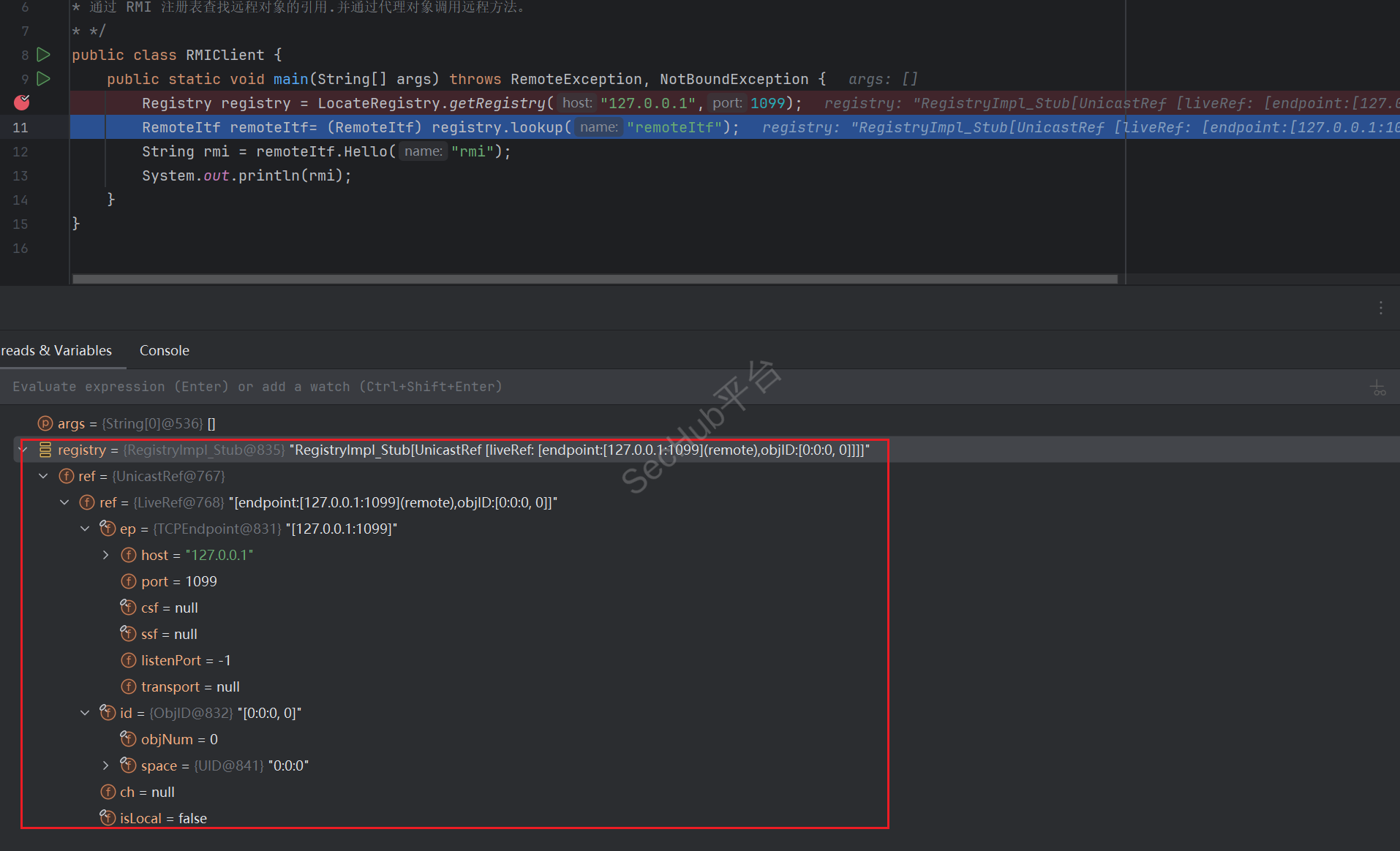Click the object icon beside registry variable

(45, 450)
